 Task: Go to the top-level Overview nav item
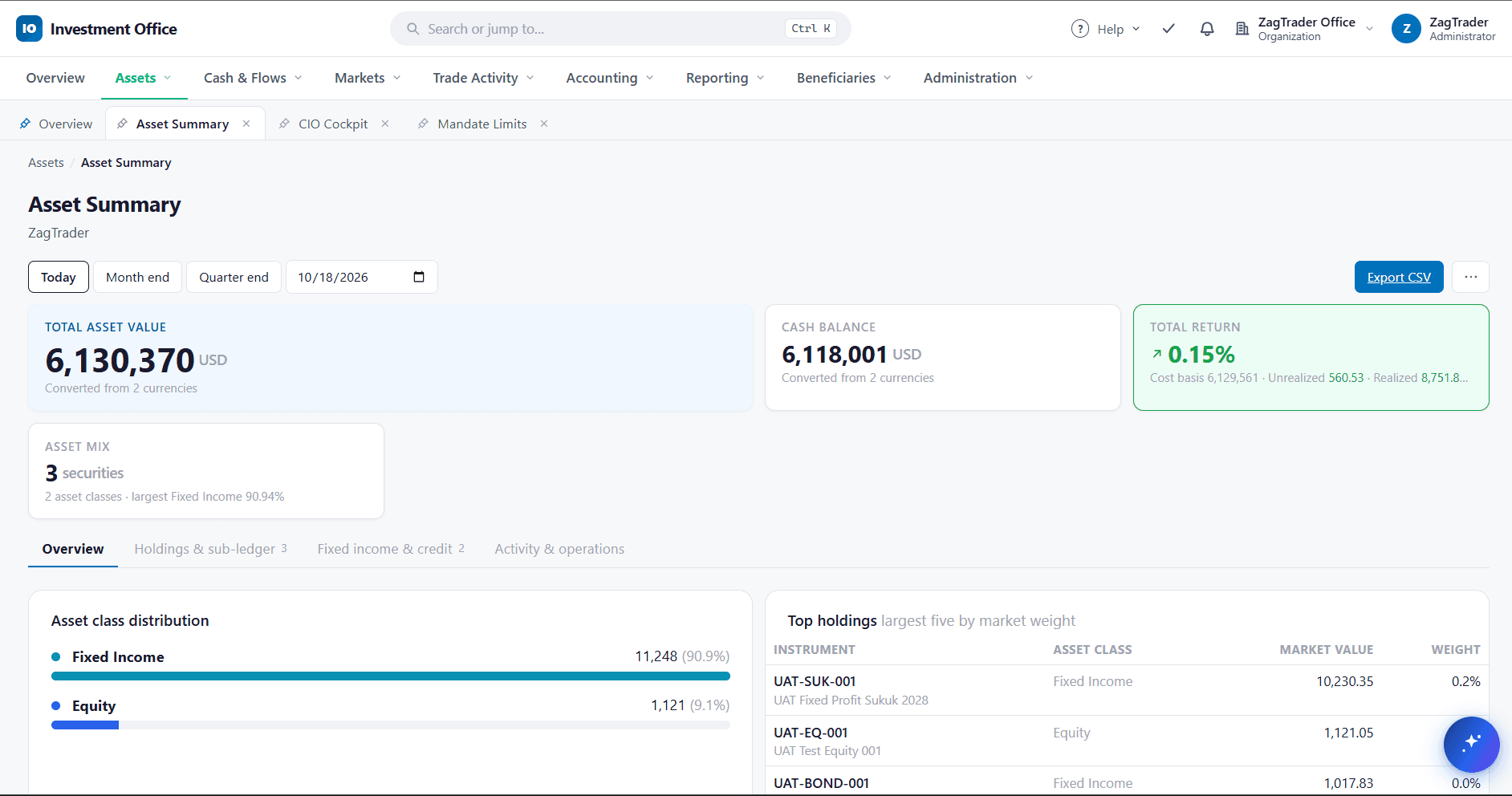pos(55,78)
